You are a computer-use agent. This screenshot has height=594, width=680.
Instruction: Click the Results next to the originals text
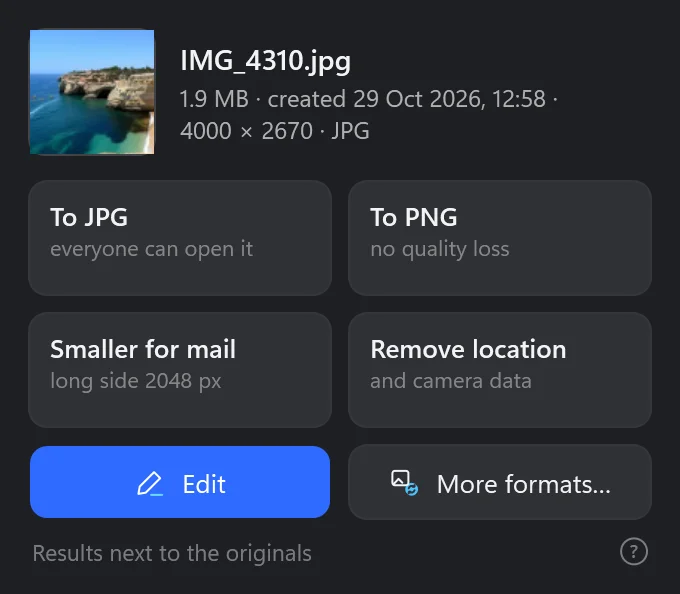coord(172,554)
